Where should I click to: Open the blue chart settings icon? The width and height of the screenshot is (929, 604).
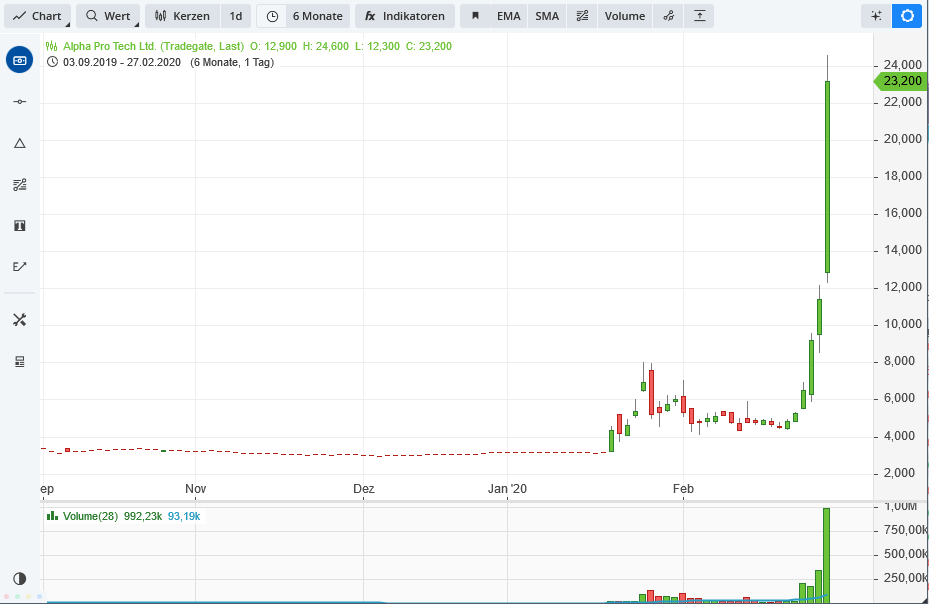pyautogui.click(x=906, y=16)
